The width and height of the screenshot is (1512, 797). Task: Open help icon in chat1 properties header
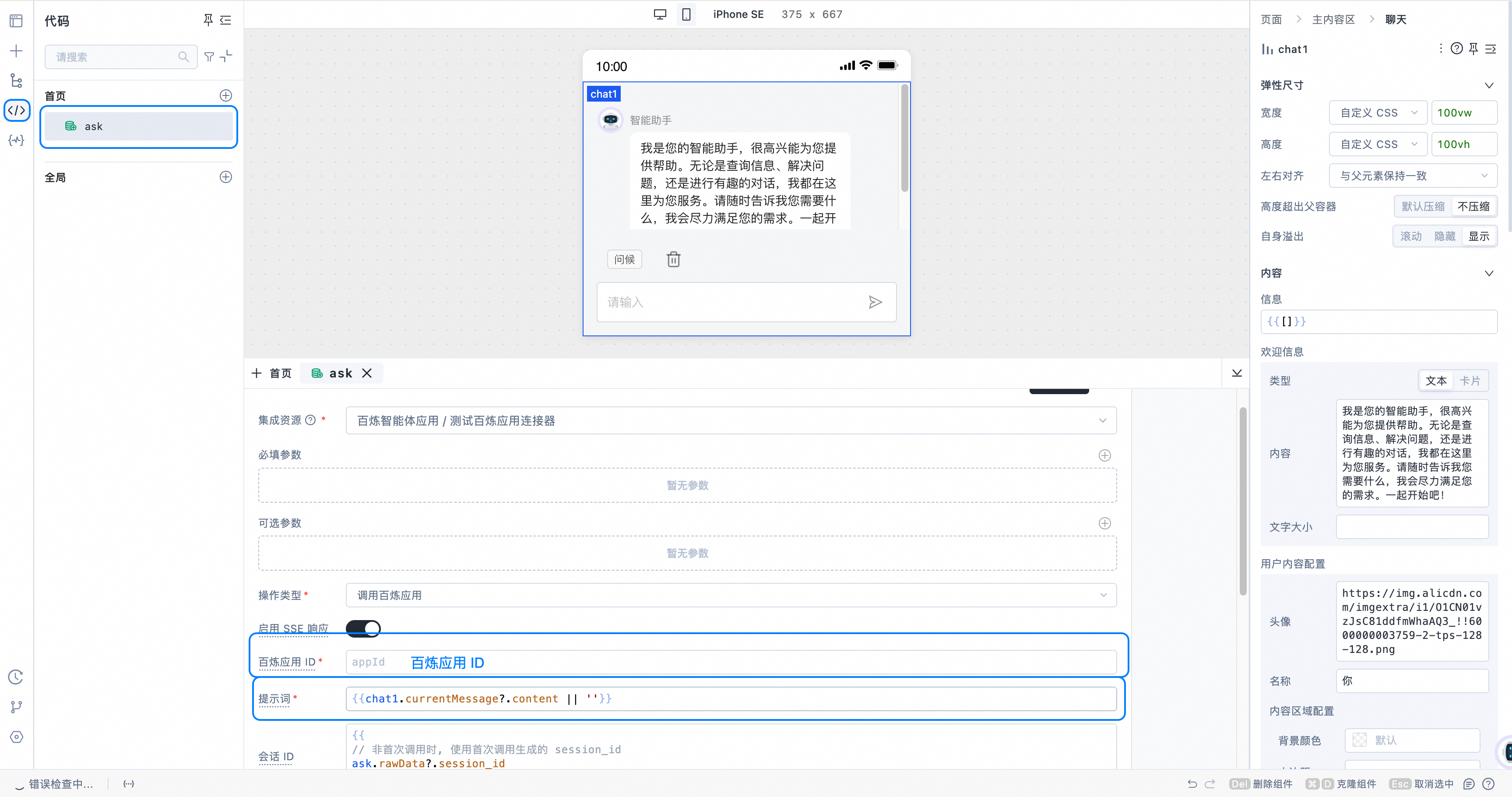pos(1456,49)
